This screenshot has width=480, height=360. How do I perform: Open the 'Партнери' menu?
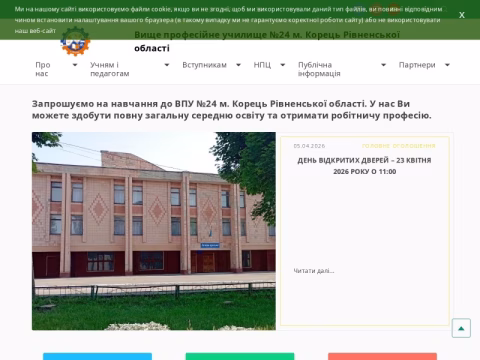(x=417, y=65)
